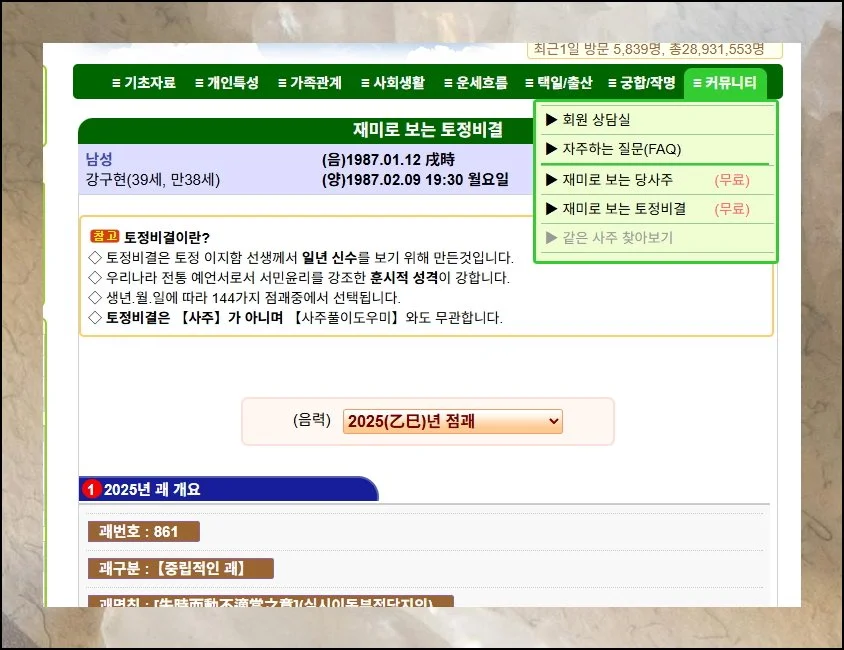This screenshot has width=844, height=650.
Task: Expand the 2025(乙巳)년 점괘 year dropdown
Action: click(452, 422)
